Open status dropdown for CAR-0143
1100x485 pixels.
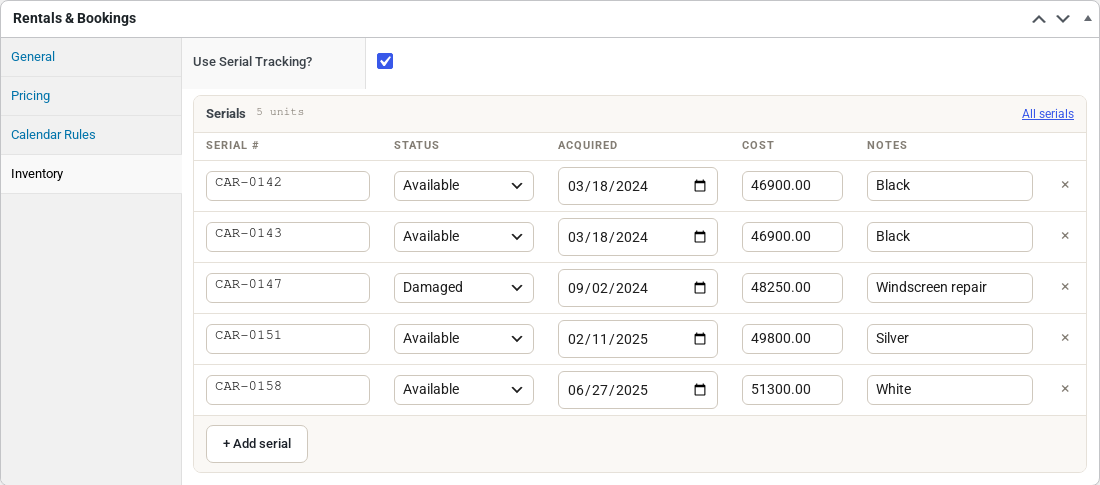pos(464,237)
